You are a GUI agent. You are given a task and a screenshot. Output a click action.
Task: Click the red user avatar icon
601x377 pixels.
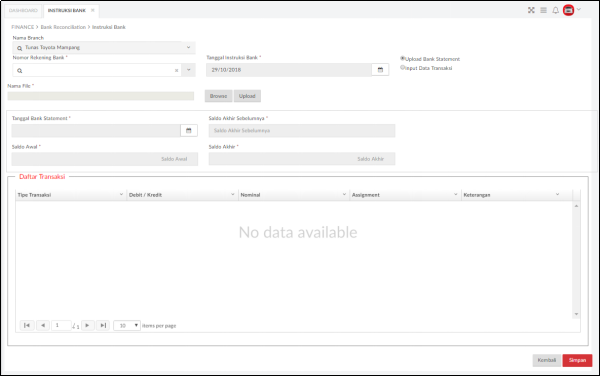coord(568,10)
